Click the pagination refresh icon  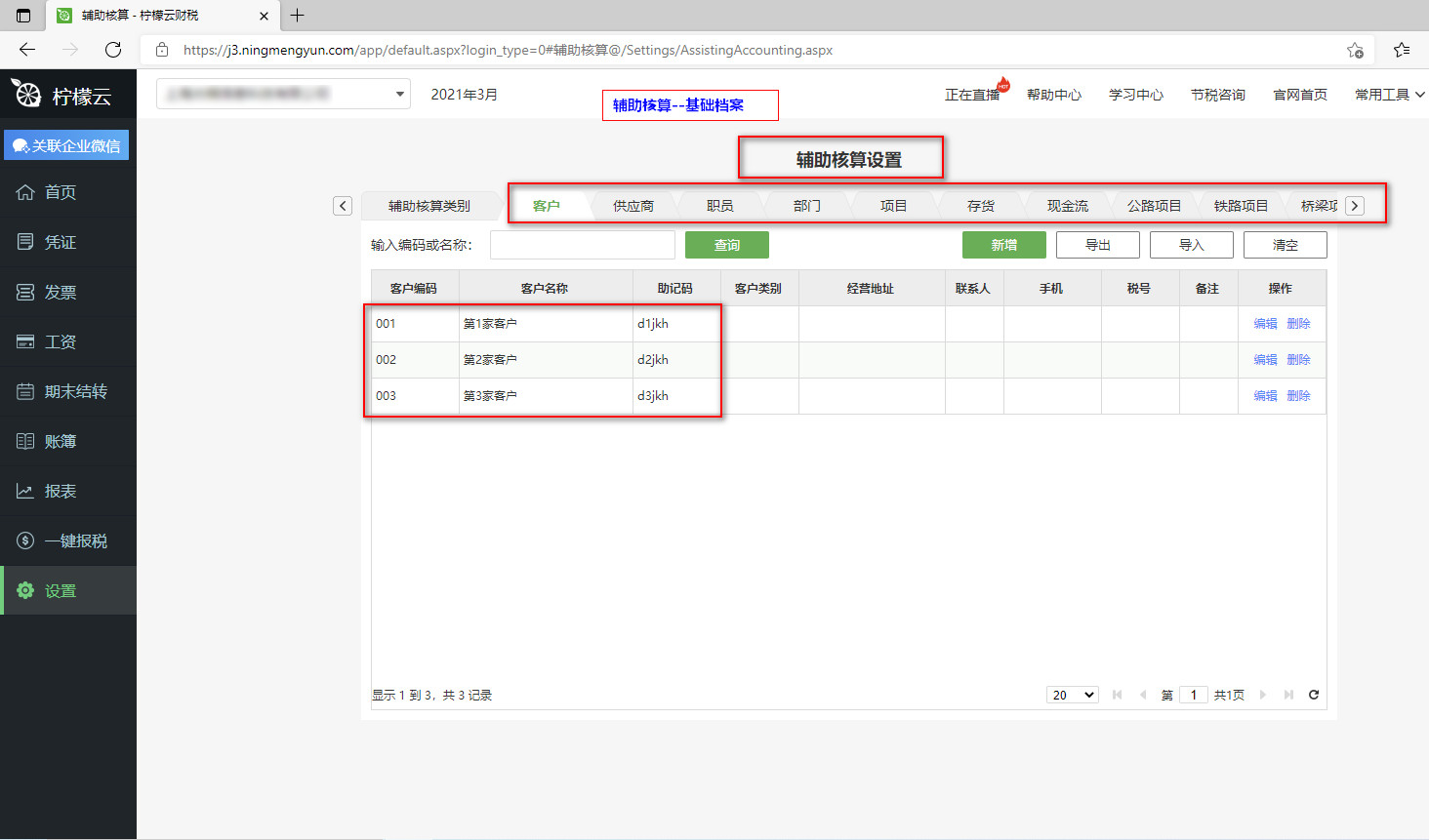(1314, 695)
